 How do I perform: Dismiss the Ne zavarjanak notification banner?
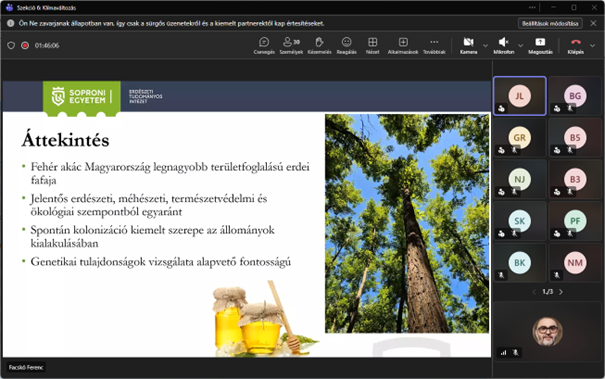point(593,23)
